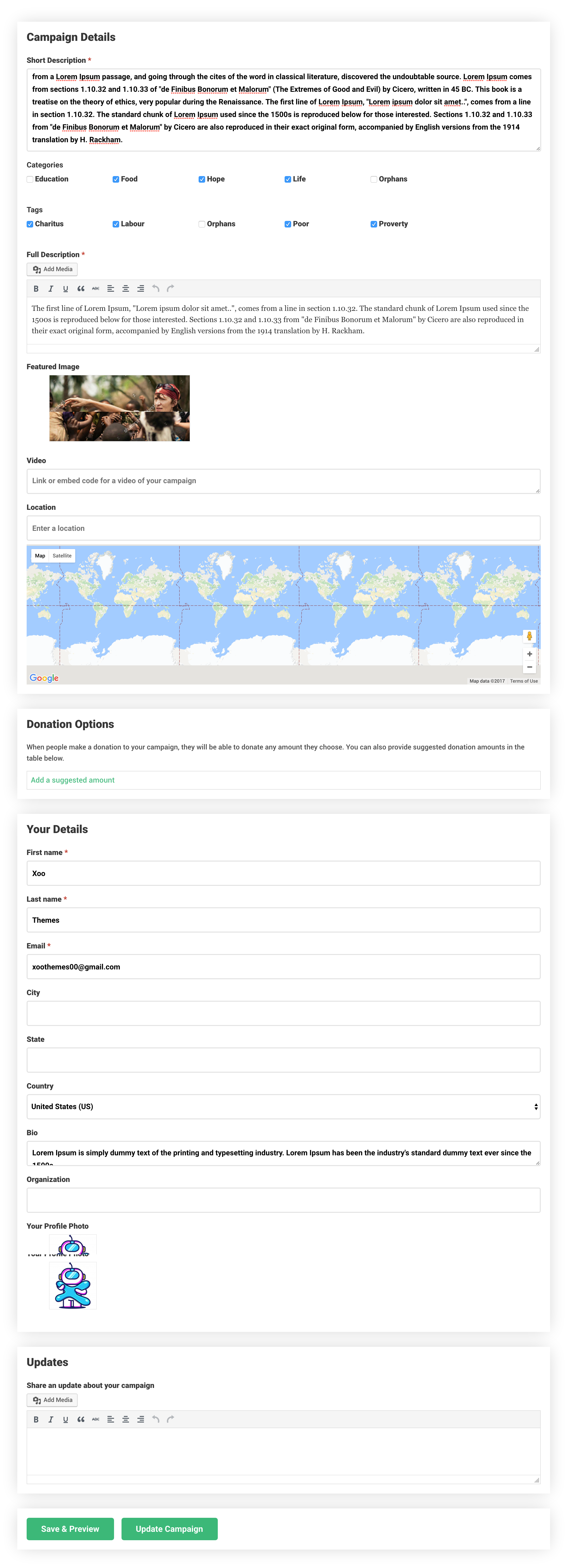Click into the Short Description text area
This screenshot has width=569, height=1568.
point(283,110)
